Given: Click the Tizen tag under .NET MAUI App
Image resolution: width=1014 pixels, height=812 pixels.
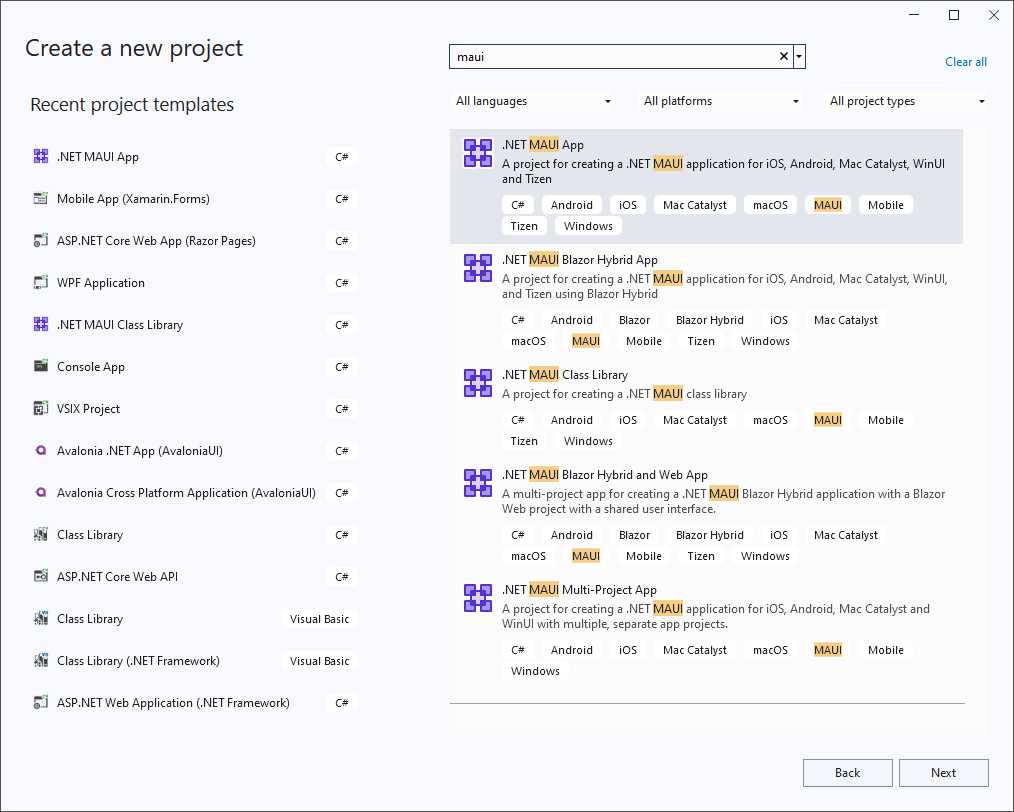Looking at the screenshot, I should pos(524,226).
